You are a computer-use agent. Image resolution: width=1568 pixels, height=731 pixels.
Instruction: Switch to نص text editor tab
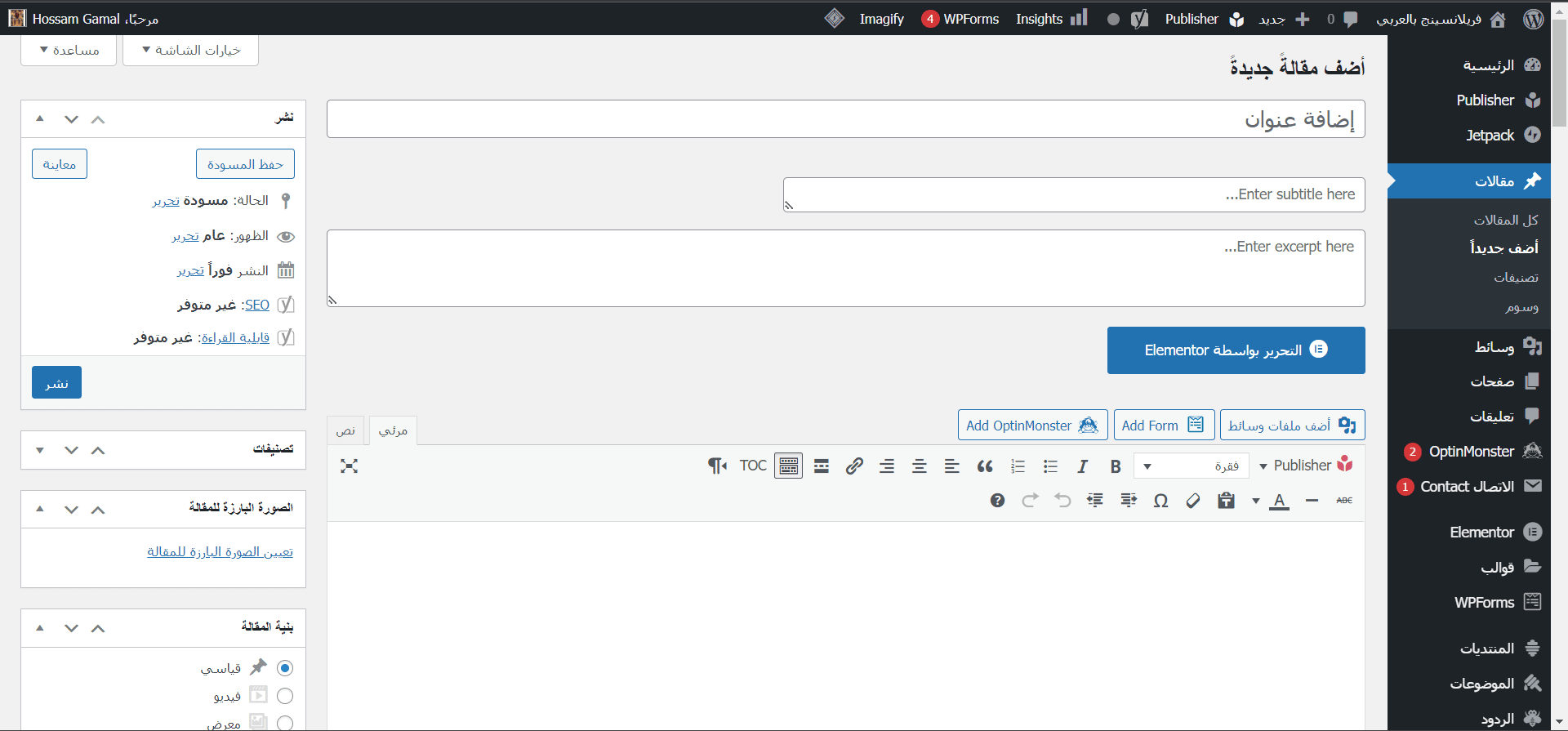[x=346, y=430]
